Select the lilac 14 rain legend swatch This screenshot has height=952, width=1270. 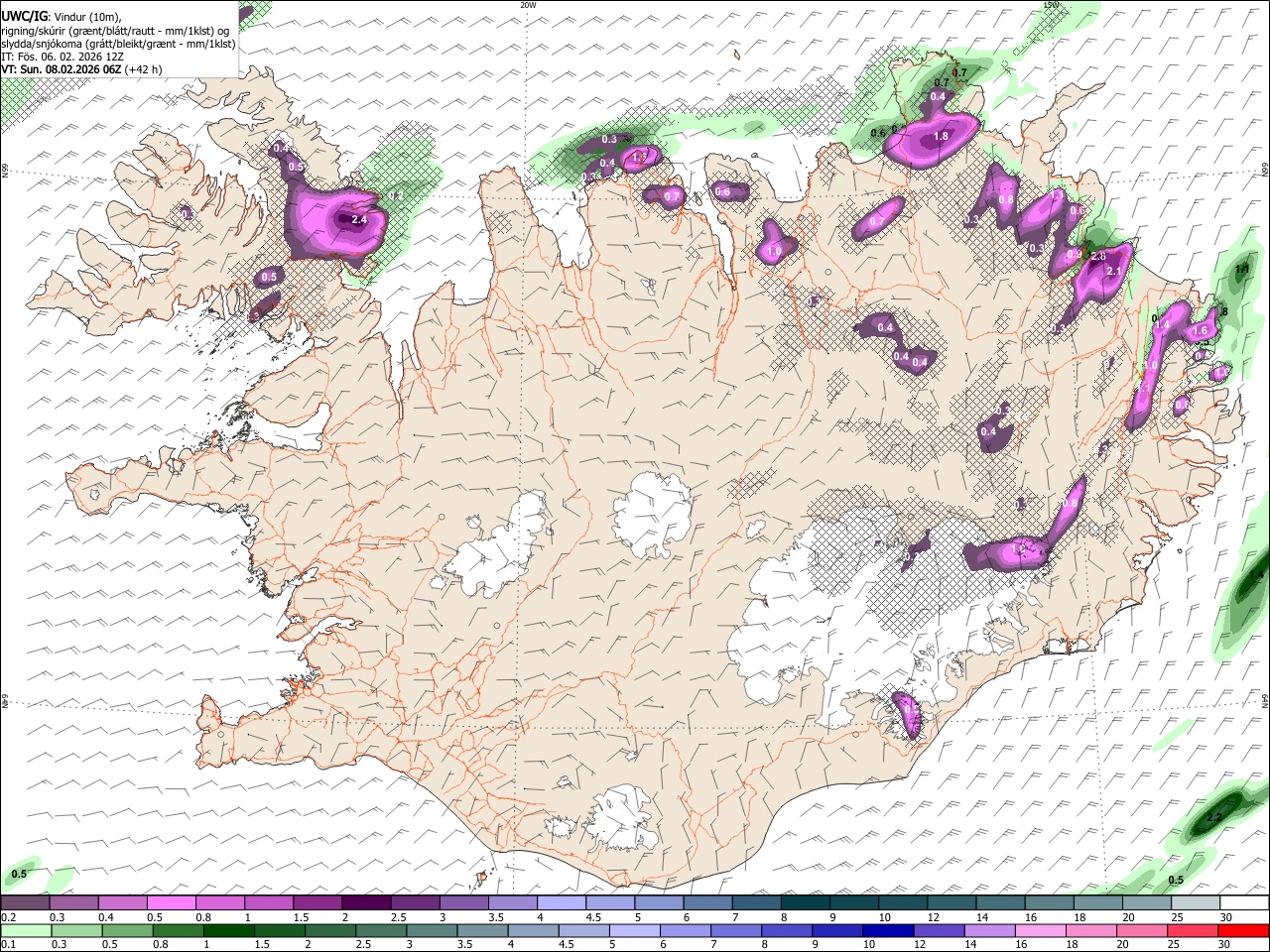click(990, 930)
